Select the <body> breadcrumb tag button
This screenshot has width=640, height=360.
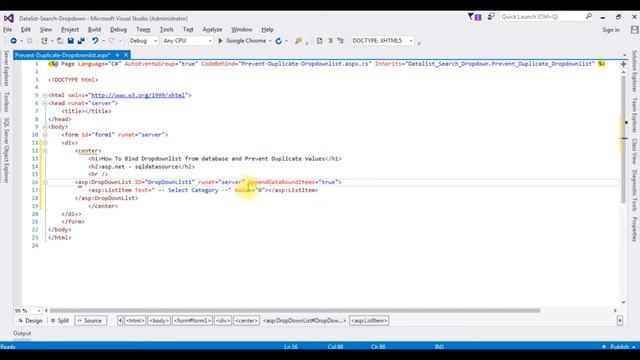(159, 321)
